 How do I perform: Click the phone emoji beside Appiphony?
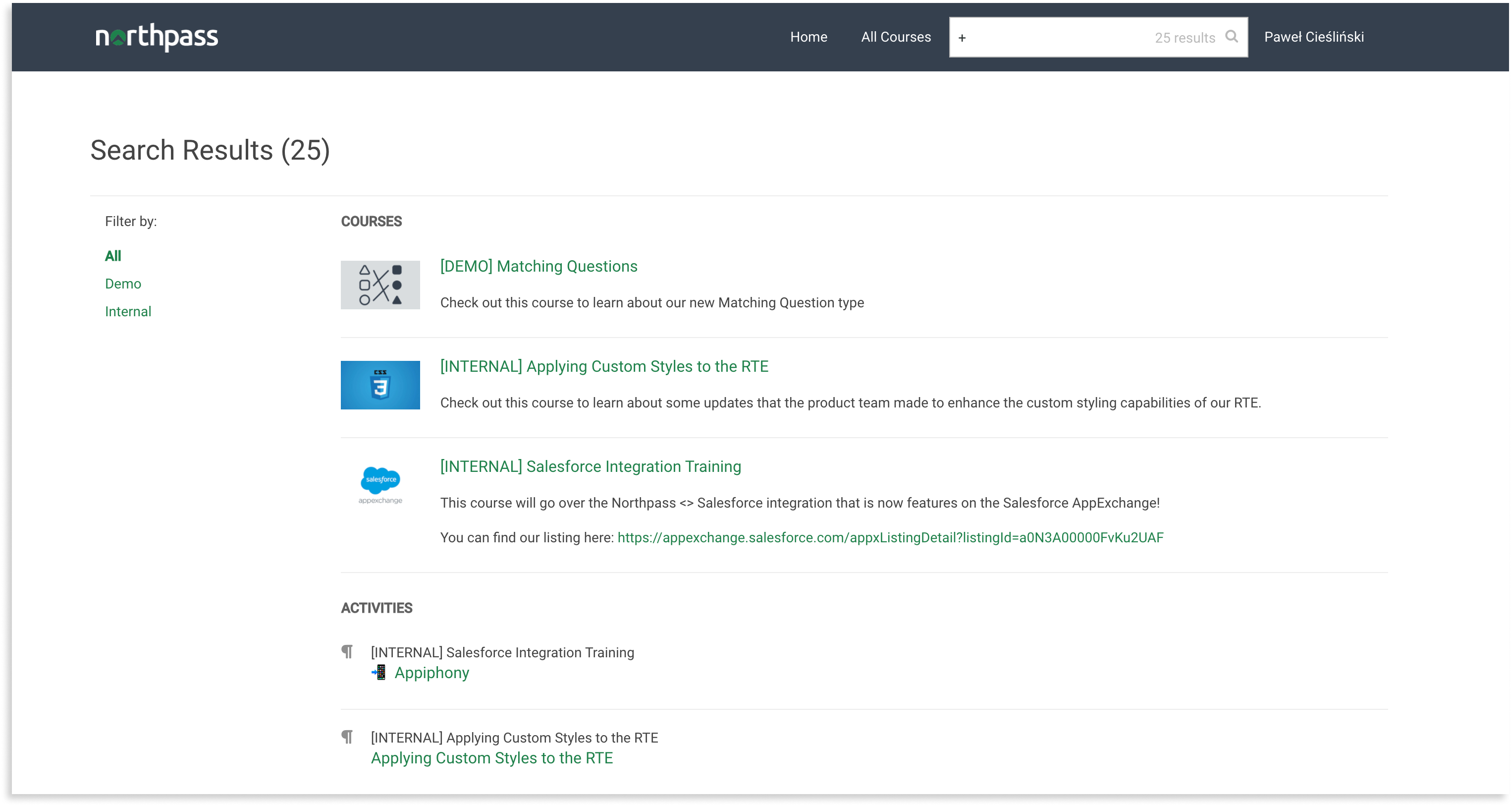tap(379, 672)
